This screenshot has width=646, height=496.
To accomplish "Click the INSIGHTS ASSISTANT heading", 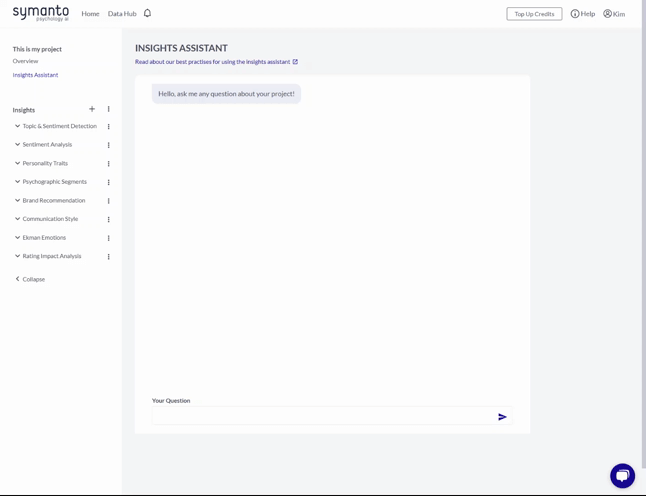I will (181, 48).
